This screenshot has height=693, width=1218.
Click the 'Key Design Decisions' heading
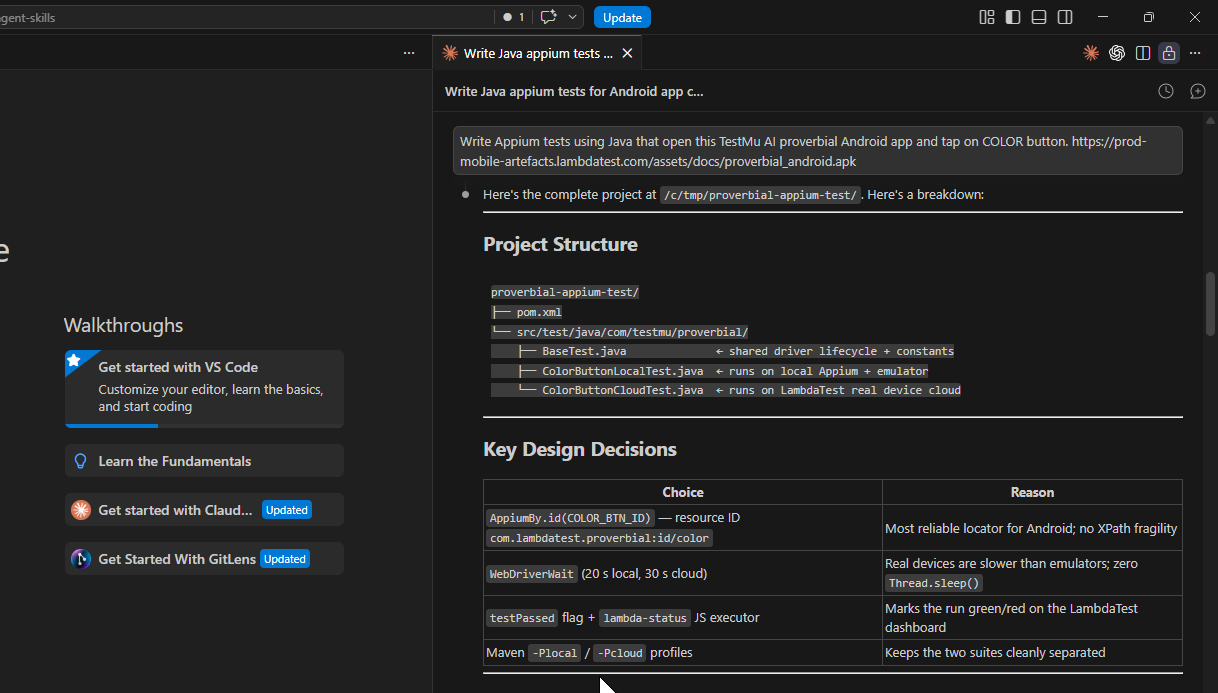click(580, 450)
